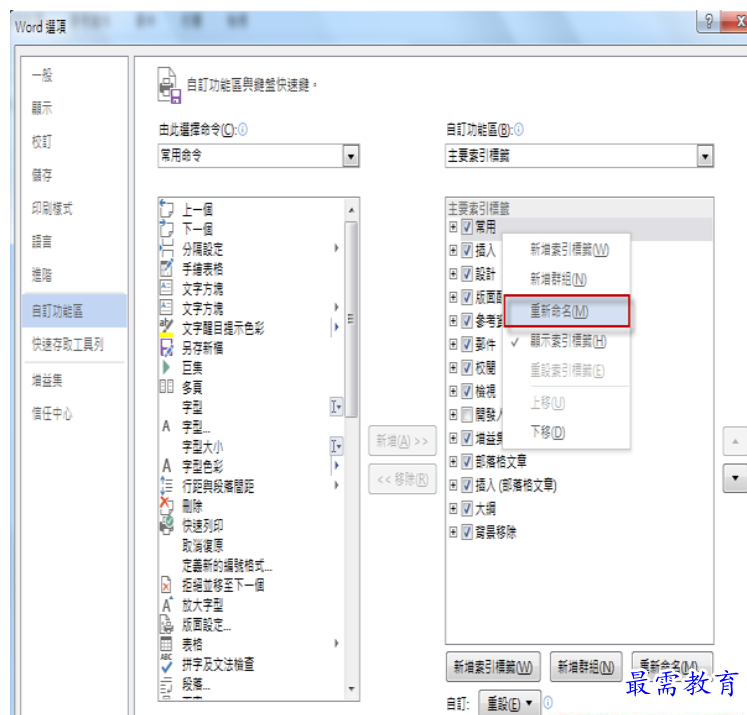747x715 pixels.
Task: Toggle the 部落格文章 checkbox
Action: (466, 461)
